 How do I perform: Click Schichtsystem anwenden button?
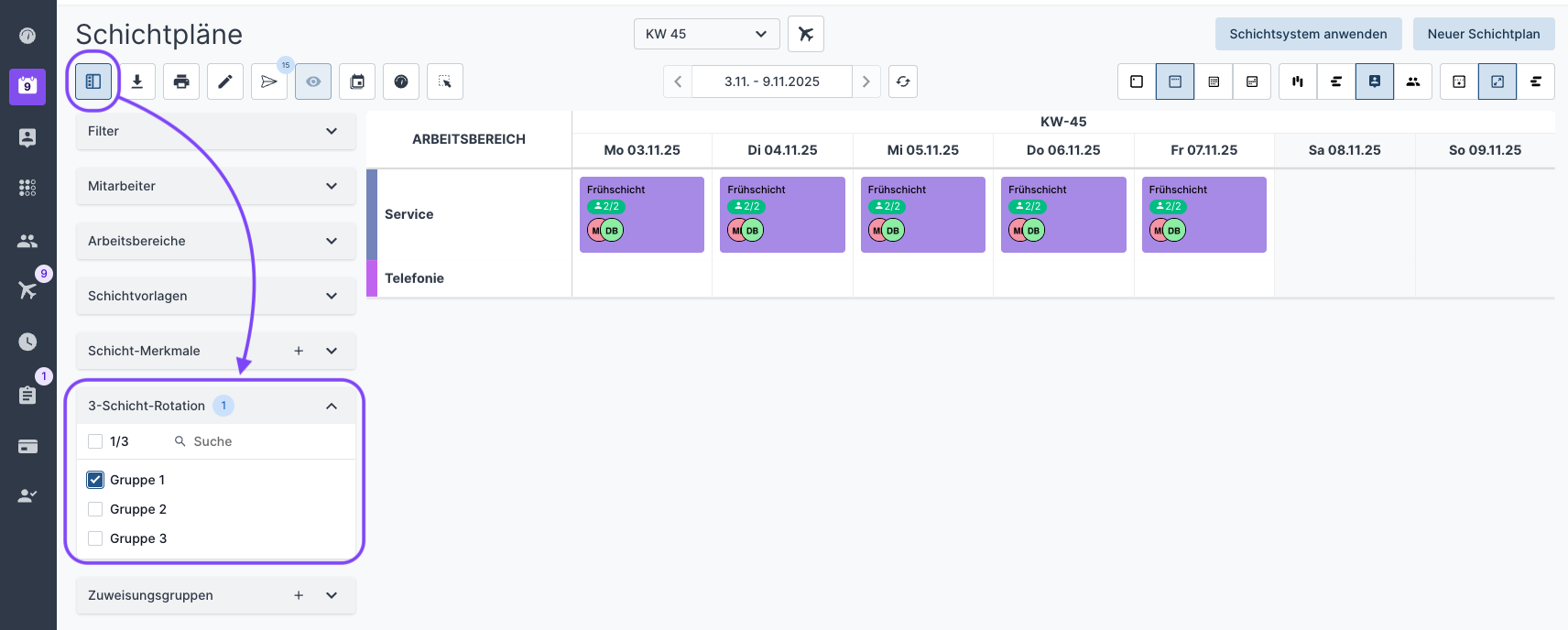pos(1308,34)
